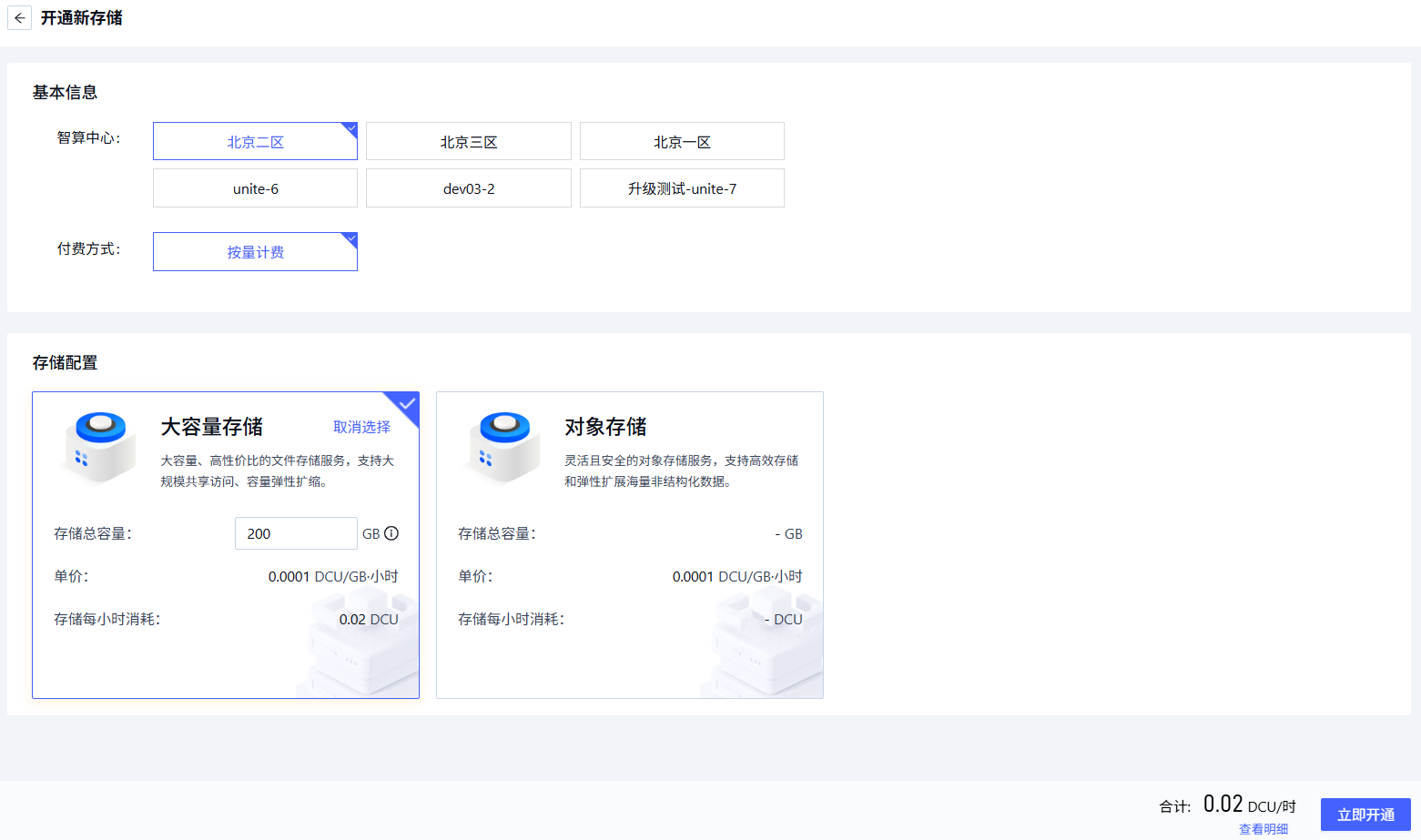Select 北京三区 compute center
Screen dimensions: 1421x840
468,142
